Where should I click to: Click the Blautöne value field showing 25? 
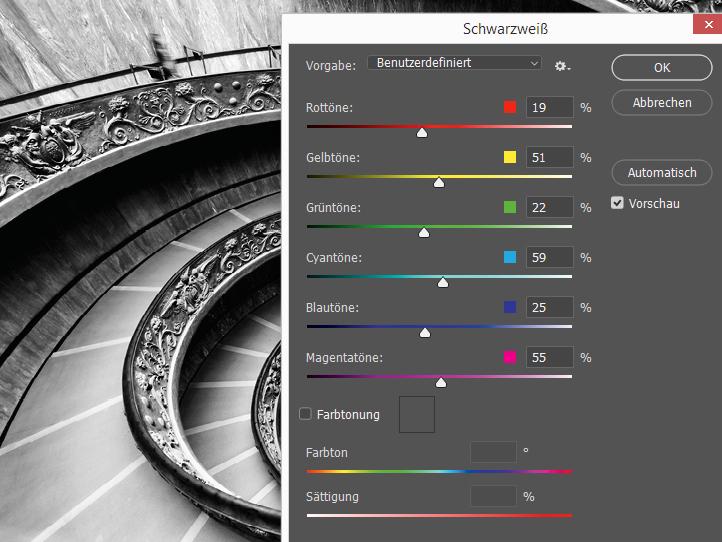pos(550,307)
